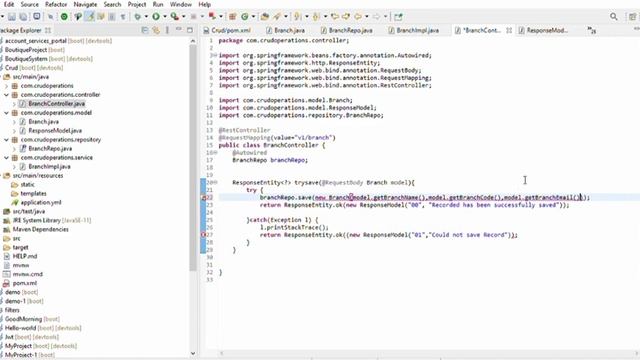Maximize the Package Explorer panel
The height and width of the screenshot is (360, 640).
(x=190, y=30)
